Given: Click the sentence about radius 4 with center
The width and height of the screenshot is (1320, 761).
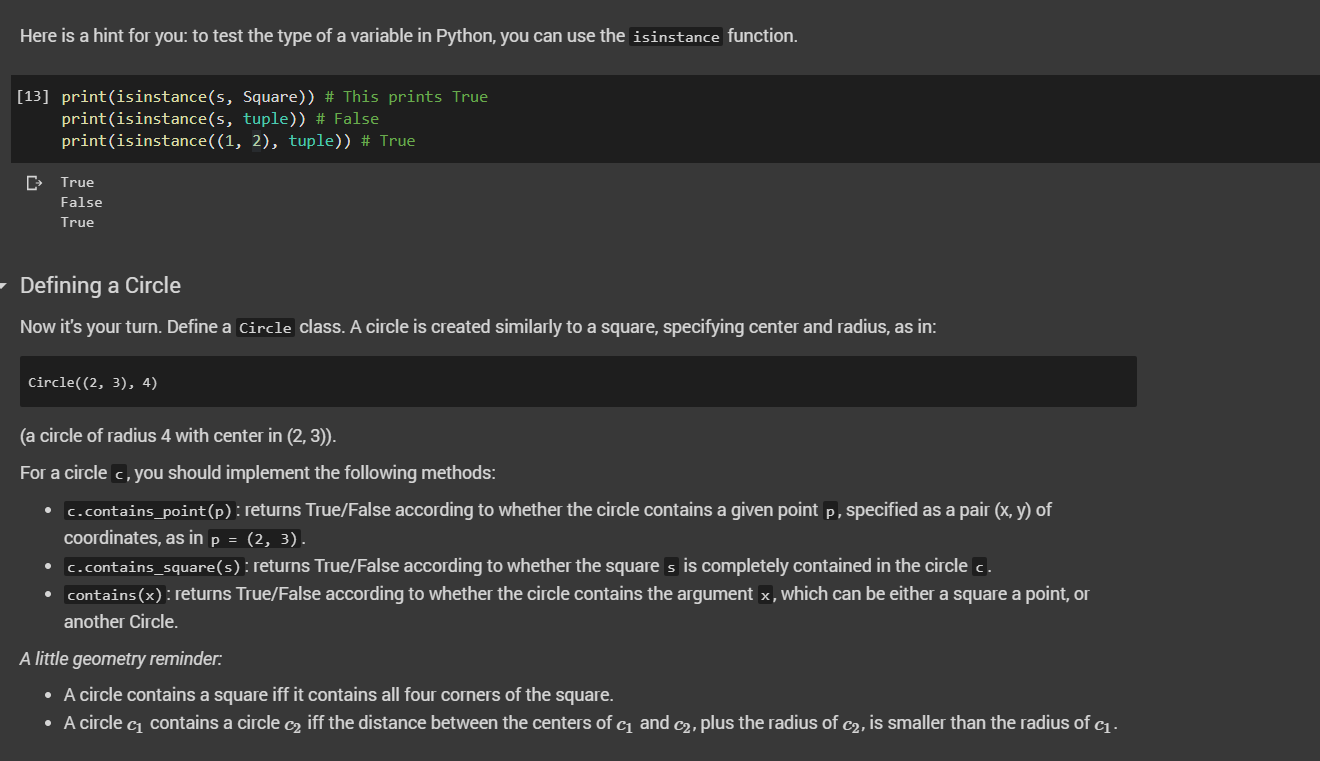Looking at the screenshot, I should pos(179,436).
